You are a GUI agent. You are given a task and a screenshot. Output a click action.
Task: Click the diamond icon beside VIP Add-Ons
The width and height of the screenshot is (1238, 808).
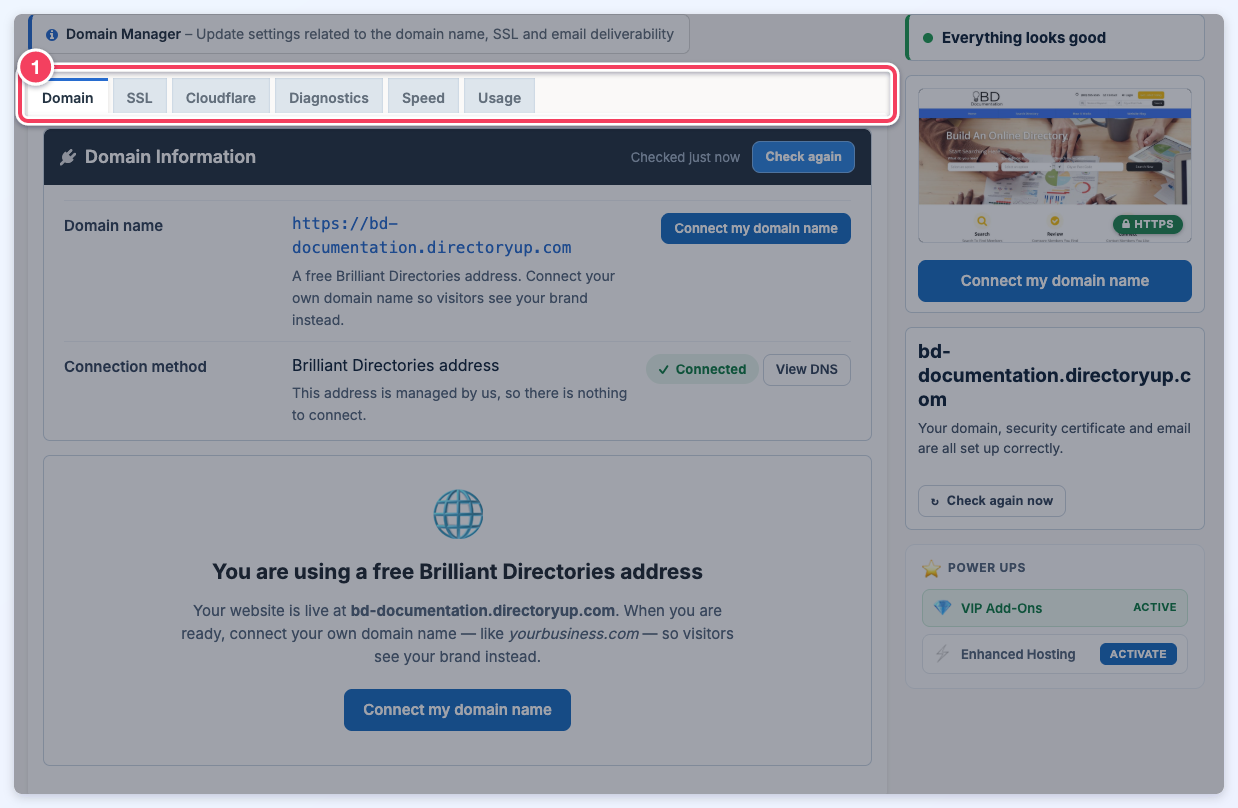(x=942, y=608)
